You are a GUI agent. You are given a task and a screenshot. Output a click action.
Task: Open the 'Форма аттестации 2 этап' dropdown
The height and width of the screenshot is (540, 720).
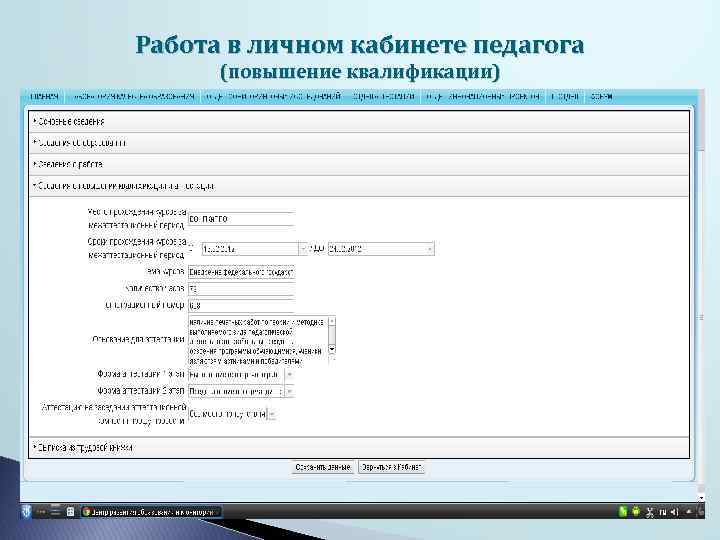[x=289, y=392]
